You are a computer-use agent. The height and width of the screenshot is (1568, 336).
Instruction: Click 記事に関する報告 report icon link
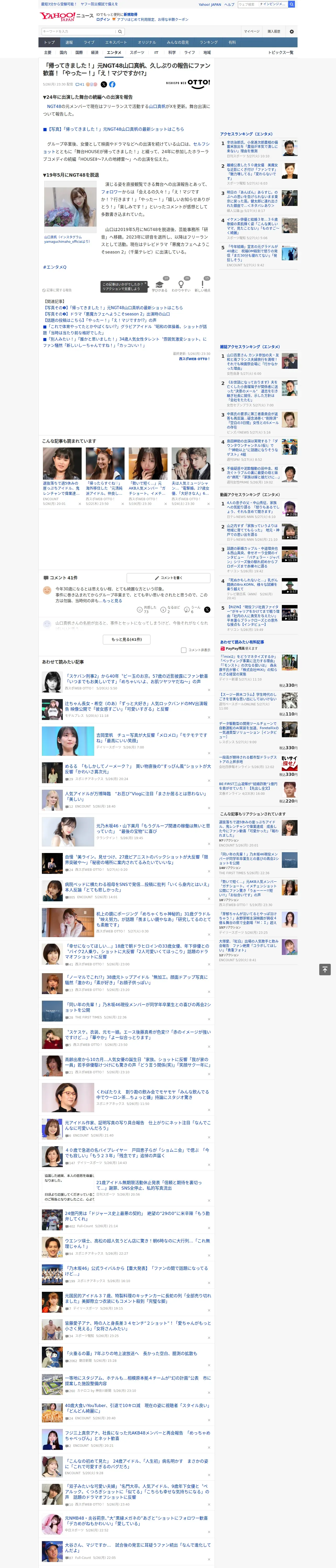click(57, 290)
